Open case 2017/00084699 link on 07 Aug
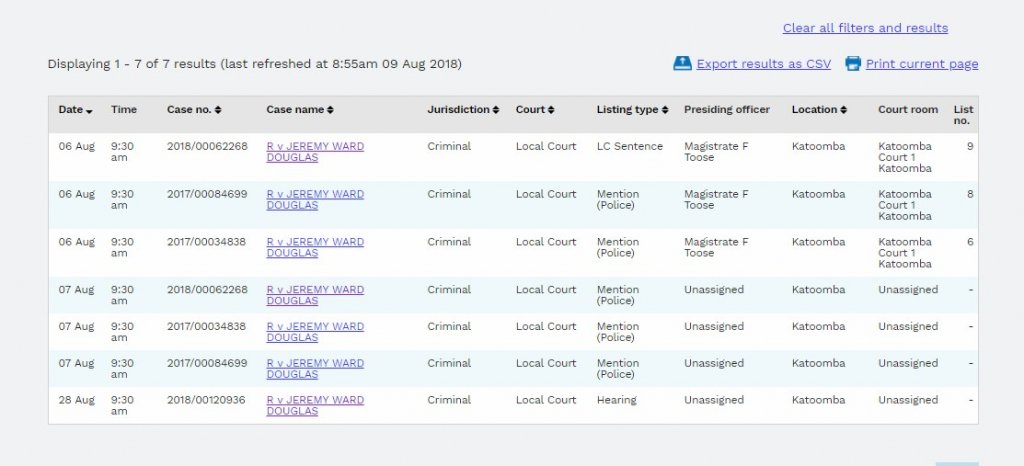1024x466 pixels. click(314, 368)
